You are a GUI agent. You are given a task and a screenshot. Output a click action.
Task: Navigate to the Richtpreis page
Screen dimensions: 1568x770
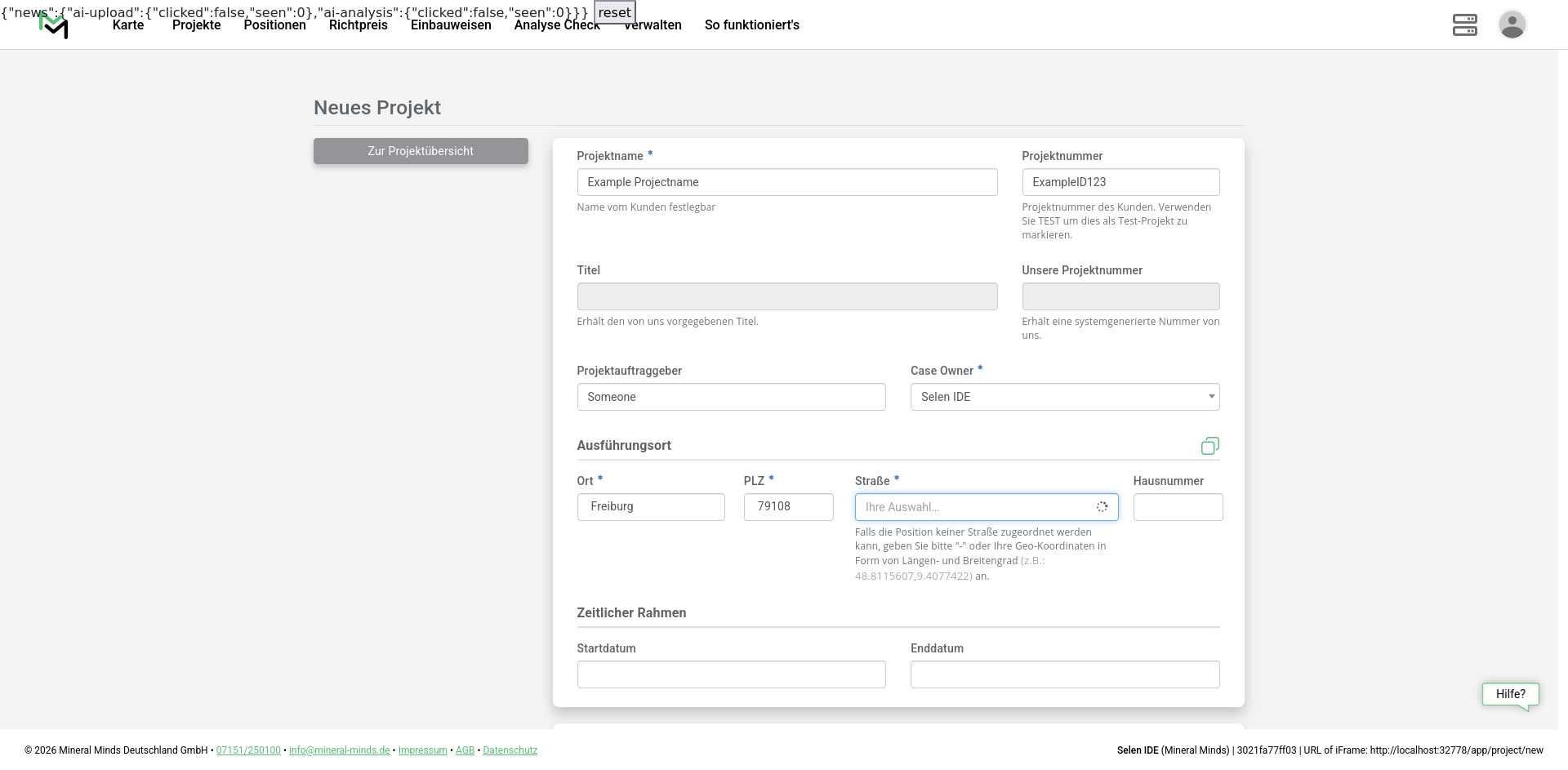coord(358,25)
